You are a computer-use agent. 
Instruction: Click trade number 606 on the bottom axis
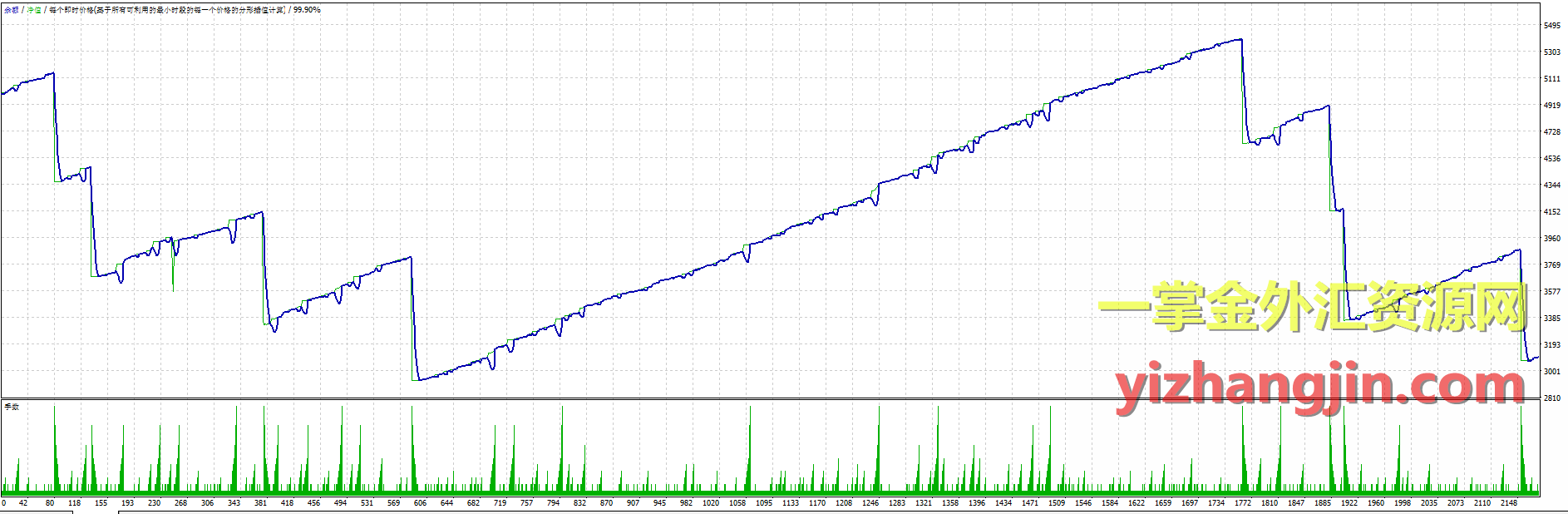pyautogui.click(x=420, y=503)
